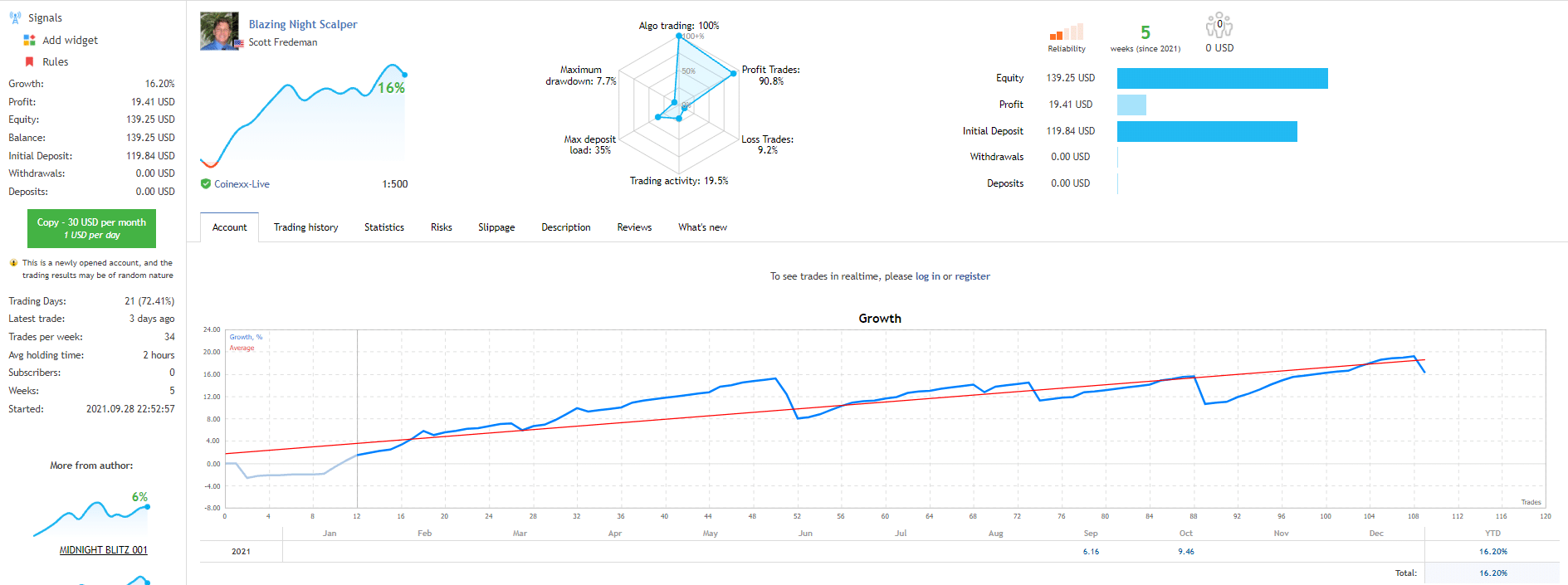The height and width of the screenshot is (585, 1568).
Task: Click the Signals antenna icon
Action: 15,17
